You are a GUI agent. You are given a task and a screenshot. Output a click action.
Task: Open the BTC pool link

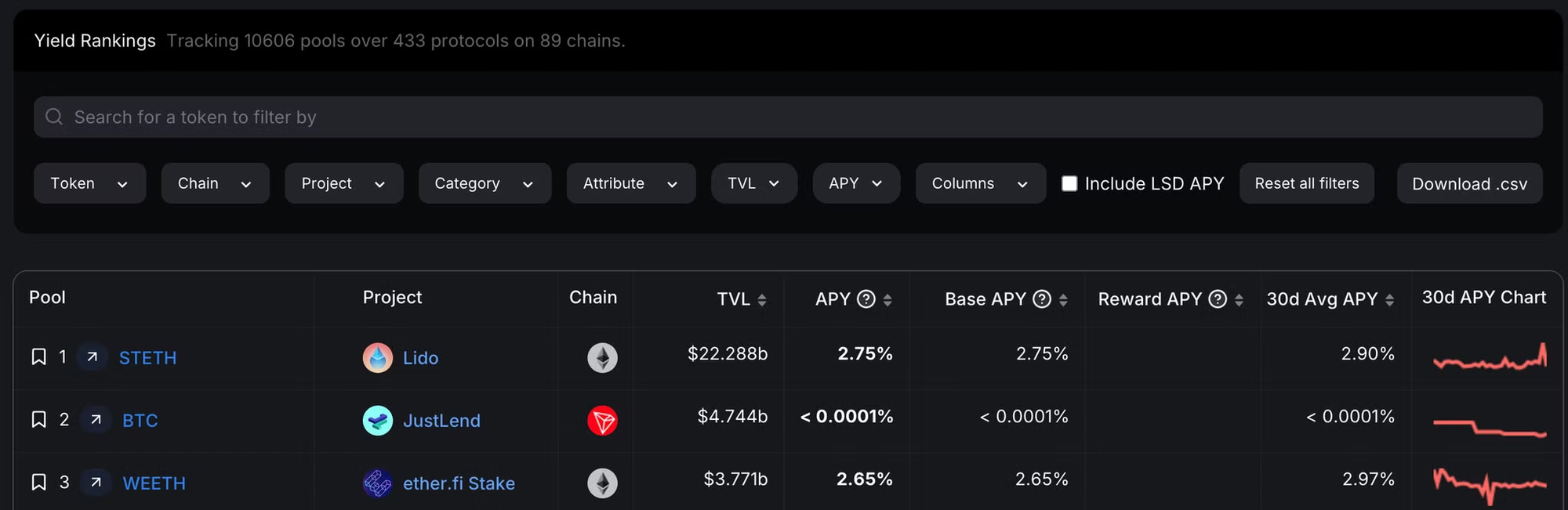click(140, 421)
